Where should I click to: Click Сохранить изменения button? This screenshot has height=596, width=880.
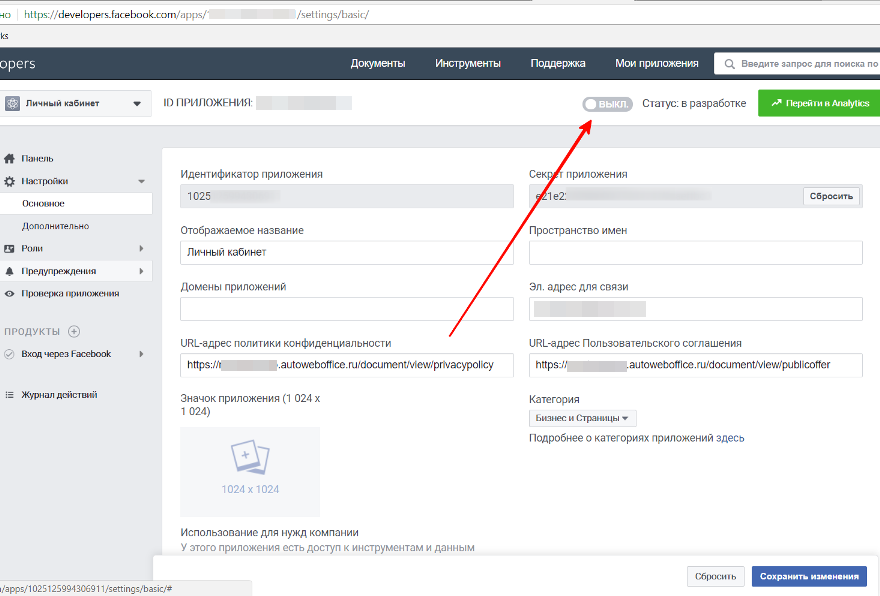[x=809, y=576]
